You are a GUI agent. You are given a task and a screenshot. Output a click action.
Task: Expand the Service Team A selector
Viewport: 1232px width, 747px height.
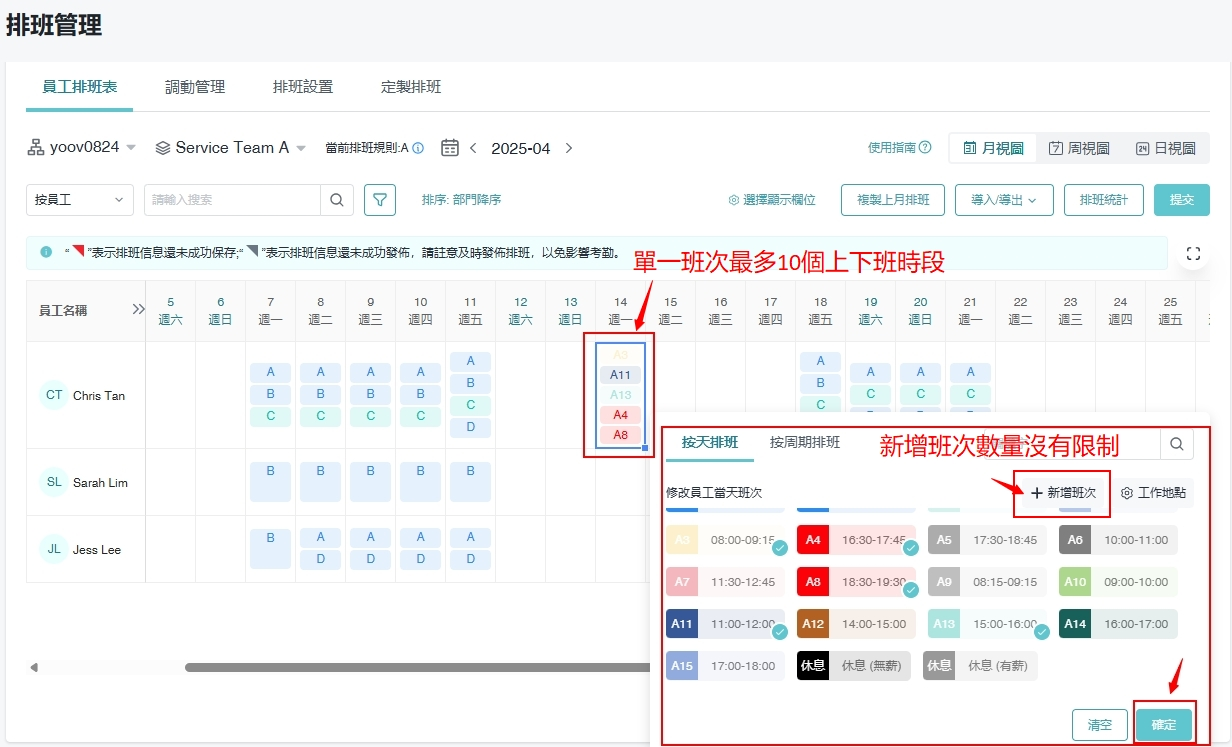[x=231, y=148]
